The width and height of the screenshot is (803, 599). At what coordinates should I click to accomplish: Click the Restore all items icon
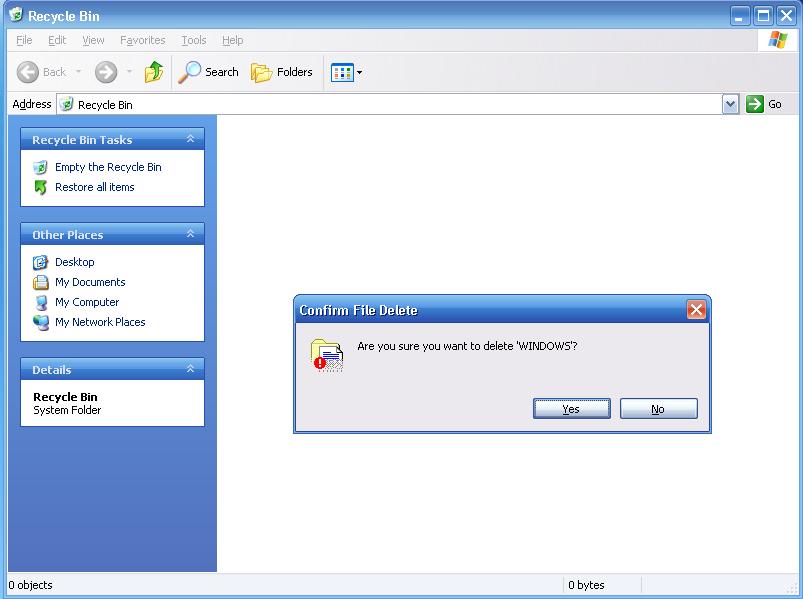tap(40, 187)
